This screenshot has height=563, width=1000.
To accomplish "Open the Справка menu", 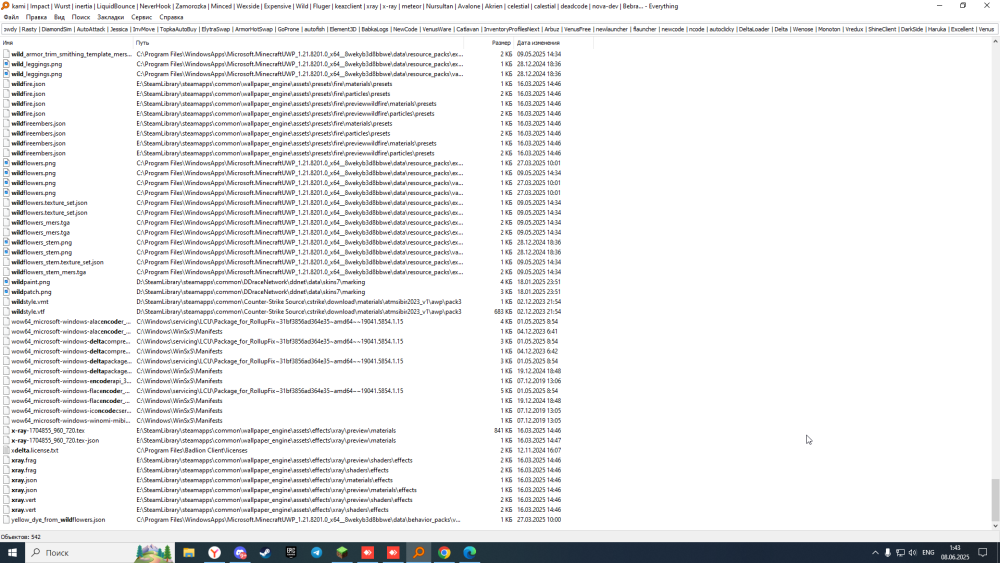I will [x=171, y=17].
